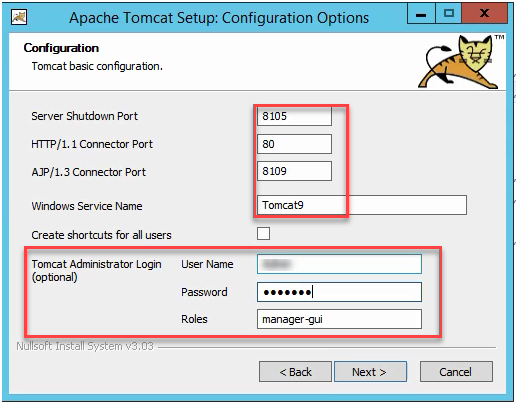Click the window title 'Apache Tomcat Setup: Configuration Options'
Viewport: 516px width, 402px height.
click(219, 18)
